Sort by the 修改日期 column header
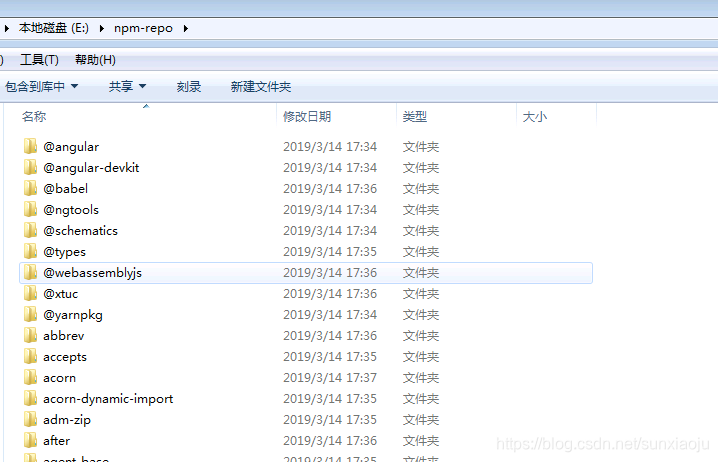Viewport: 718px width, 462px height. [x=307, y=117]
